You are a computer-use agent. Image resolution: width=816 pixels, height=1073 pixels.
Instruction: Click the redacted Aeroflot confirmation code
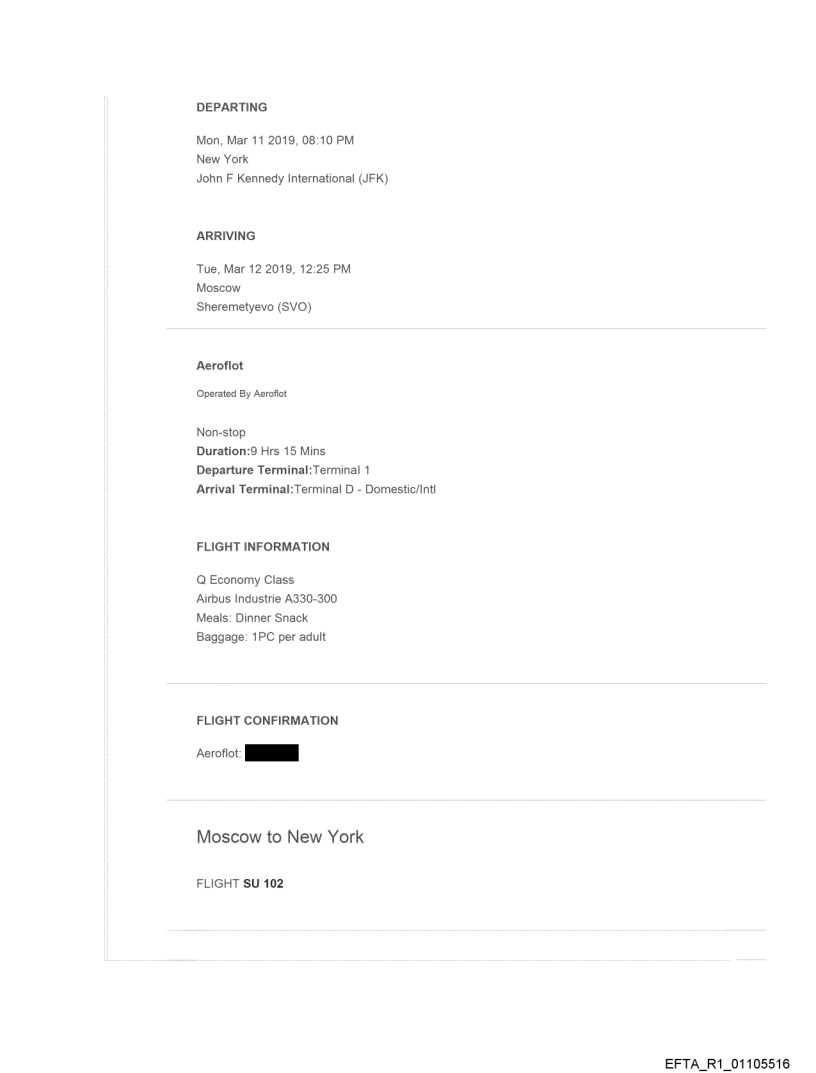(x=272, y=753)
